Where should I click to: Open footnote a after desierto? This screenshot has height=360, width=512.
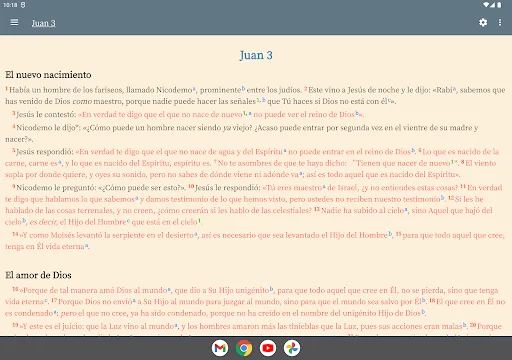(x=196, y=234)
